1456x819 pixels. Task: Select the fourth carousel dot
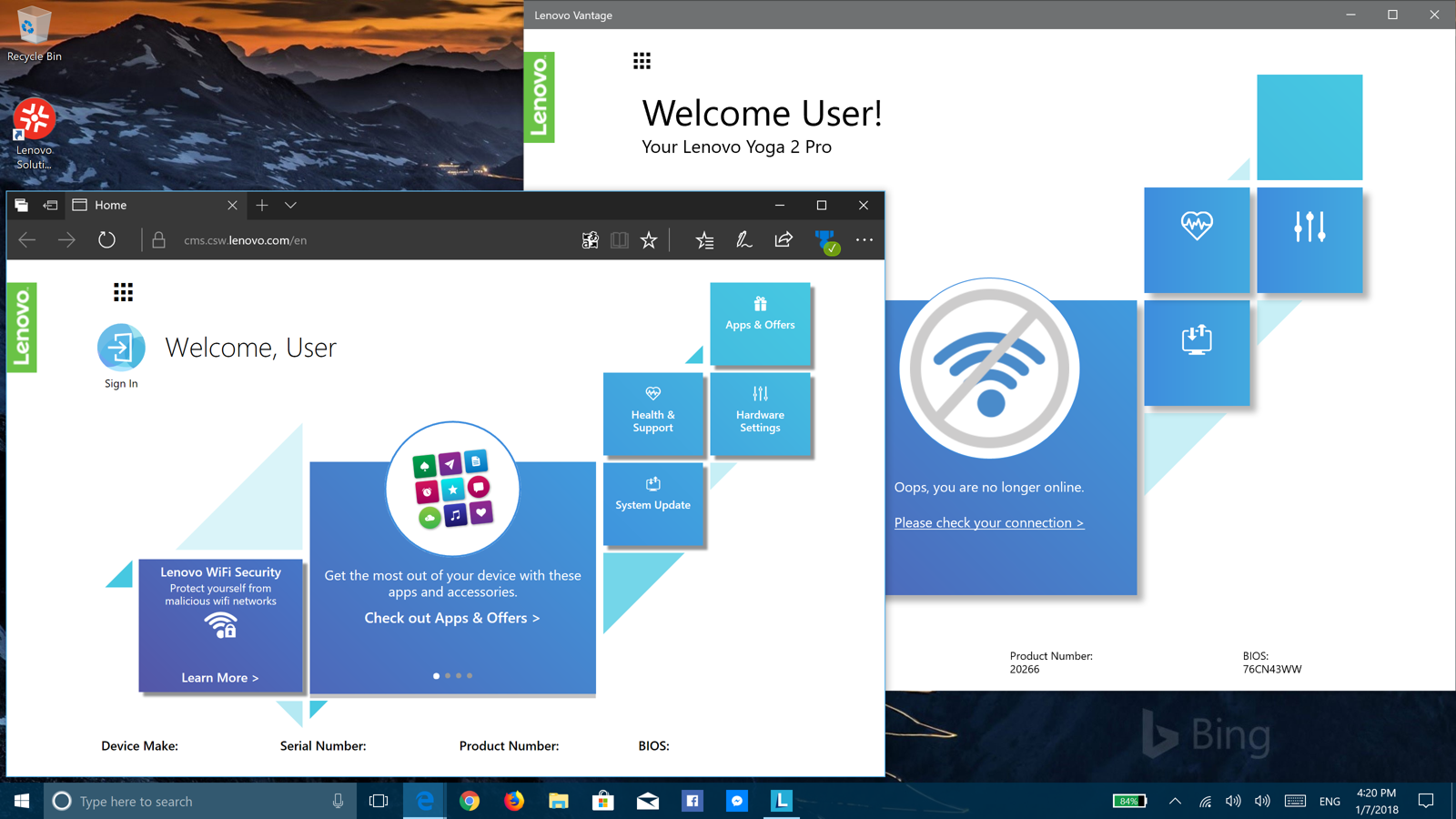[470, 676]
